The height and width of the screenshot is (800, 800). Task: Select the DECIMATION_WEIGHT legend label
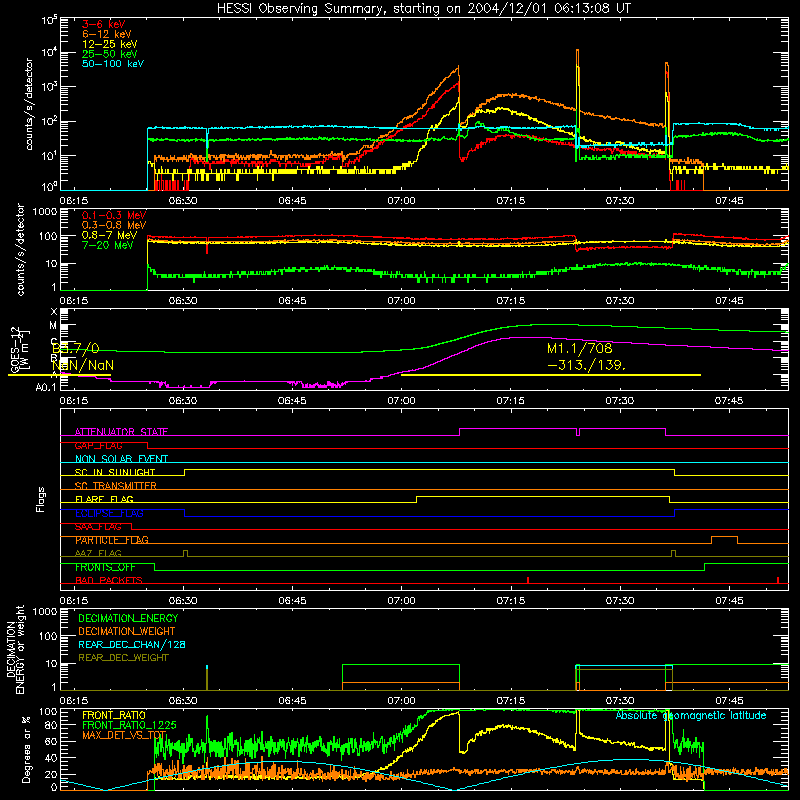pyautogui.click(x=127, y=631)
